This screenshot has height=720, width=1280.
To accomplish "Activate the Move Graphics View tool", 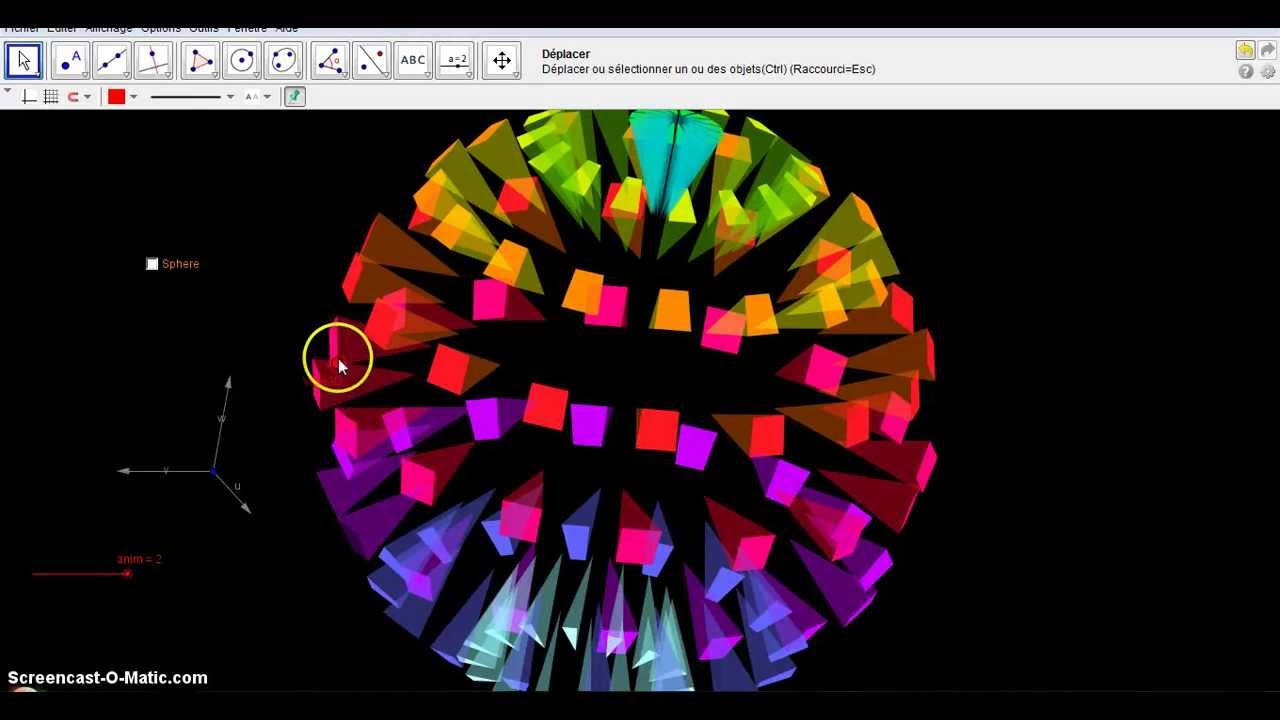I will tap(502, 61).
